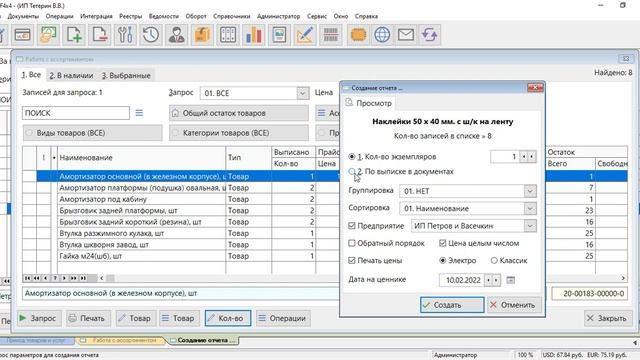Click the new document plus icon

74,35
